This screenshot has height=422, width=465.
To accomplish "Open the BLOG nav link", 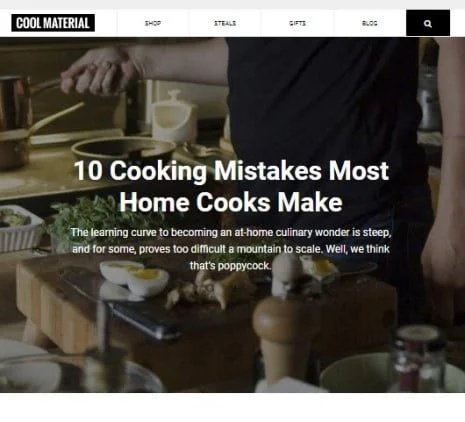I will tap(370, 23).
